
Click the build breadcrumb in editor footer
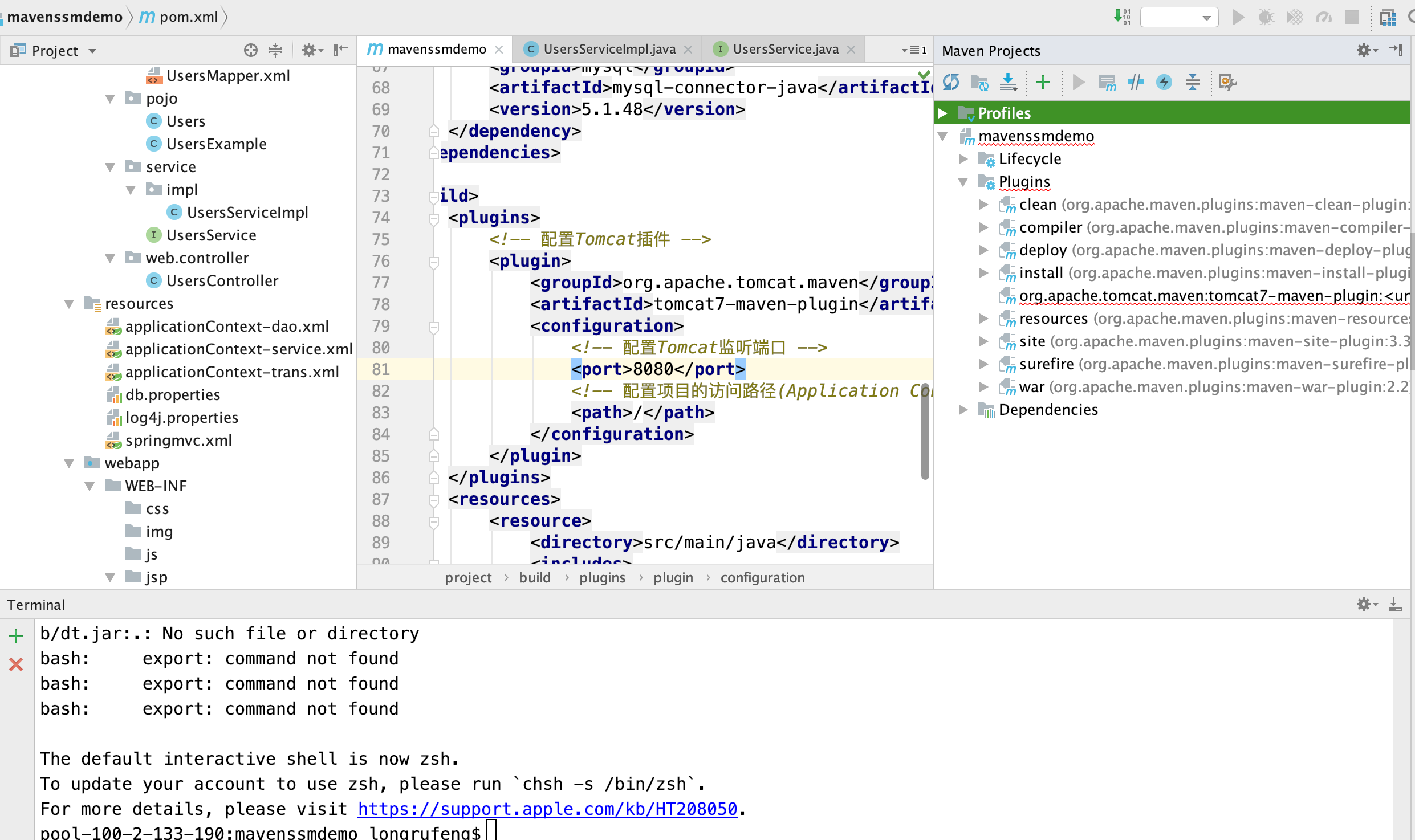pos(534,577)
